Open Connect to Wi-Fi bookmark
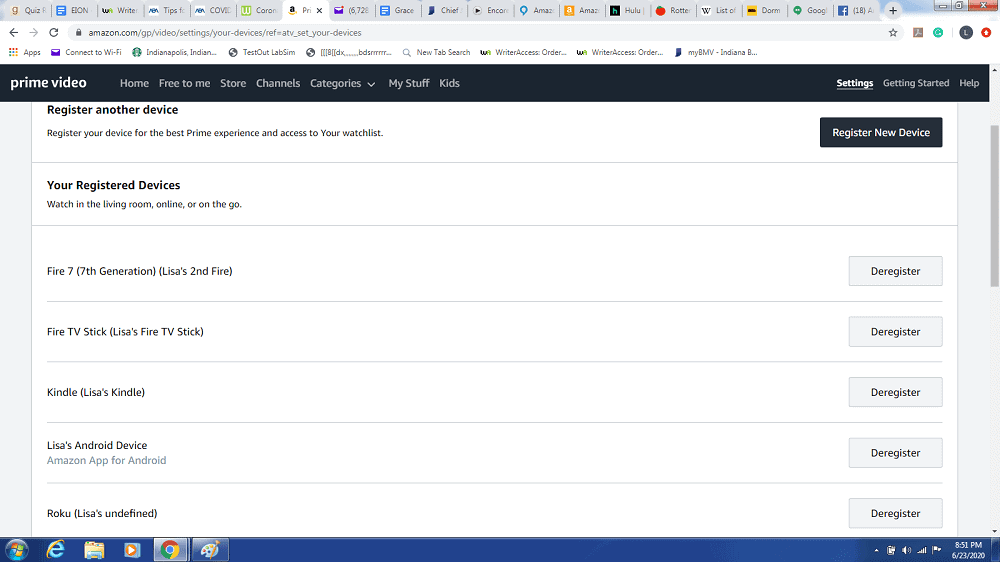Viewport: 1000px width, 562px height. [86, 52]
